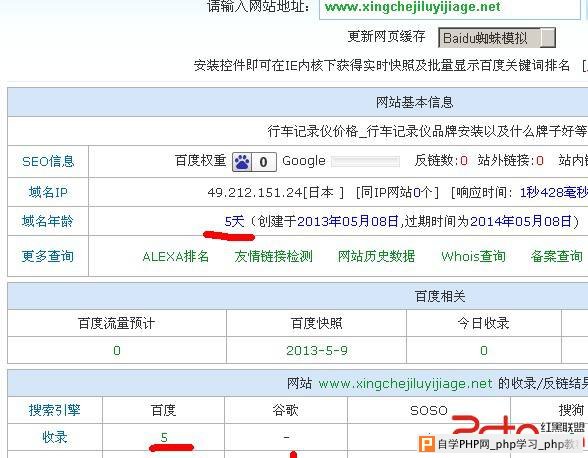Click the 百度 column header
The height and width of the screenshot is (458, 588).
[164, 410]
